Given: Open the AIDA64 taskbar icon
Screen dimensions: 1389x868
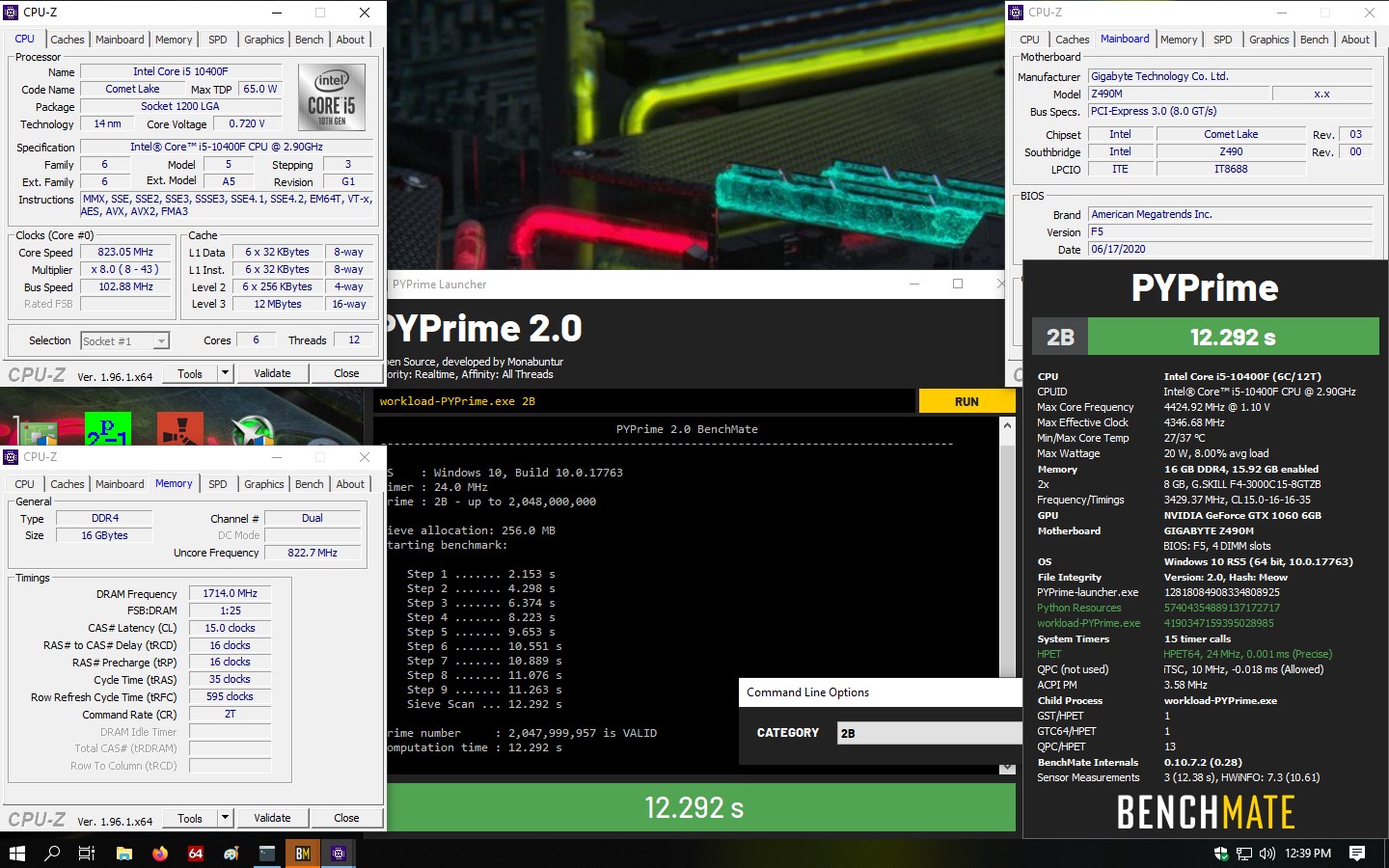Looking at the screenshot, I should (196, 854).
